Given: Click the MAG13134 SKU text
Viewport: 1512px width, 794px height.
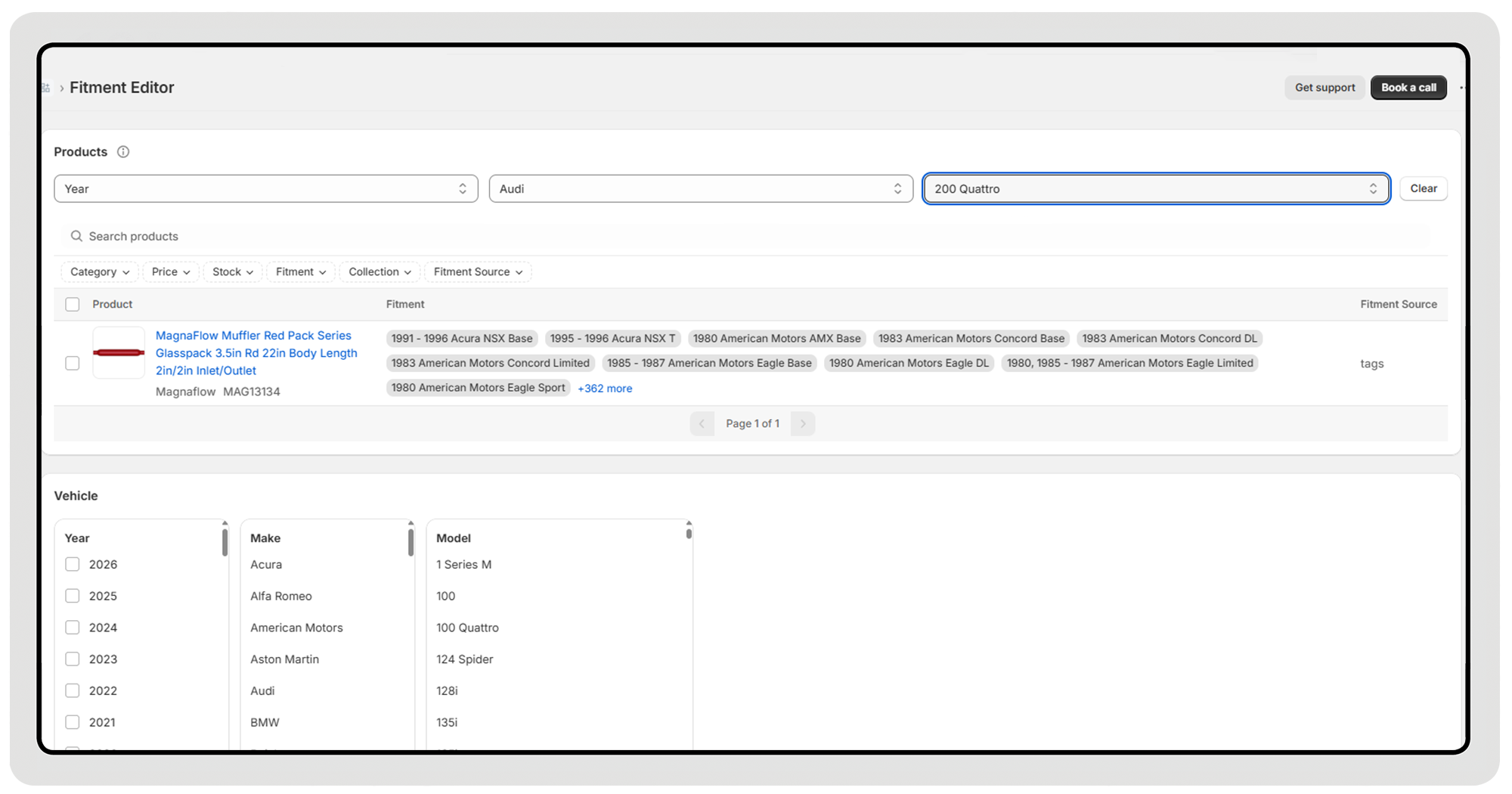Looking at the screenshot, I should 252,392.
